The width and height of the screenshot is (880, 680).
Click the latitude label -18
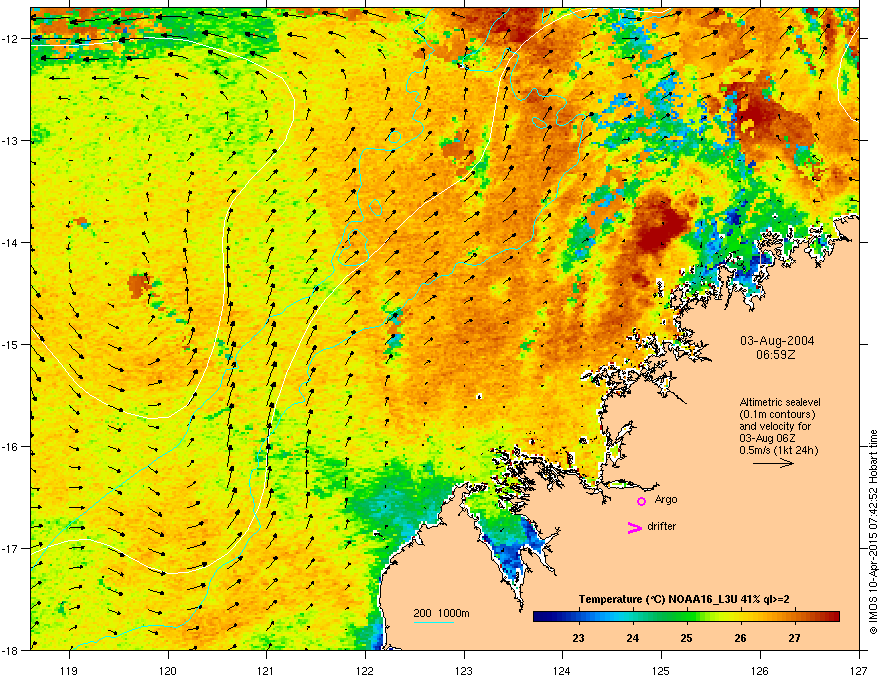11,650
